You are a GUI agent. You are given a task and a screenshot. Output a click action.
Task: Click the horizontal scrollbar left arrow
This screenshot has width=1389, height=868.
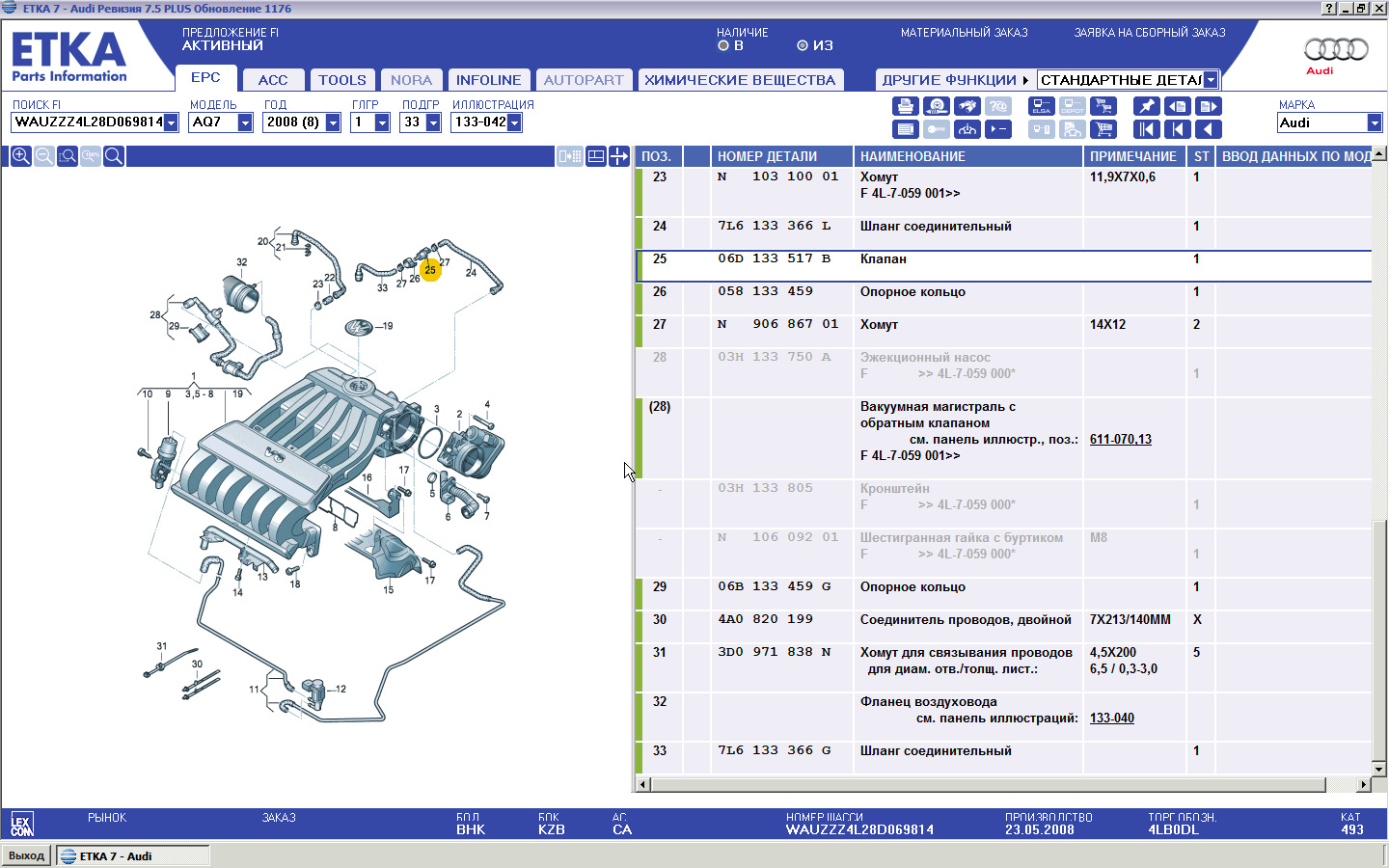coord(644,784)
